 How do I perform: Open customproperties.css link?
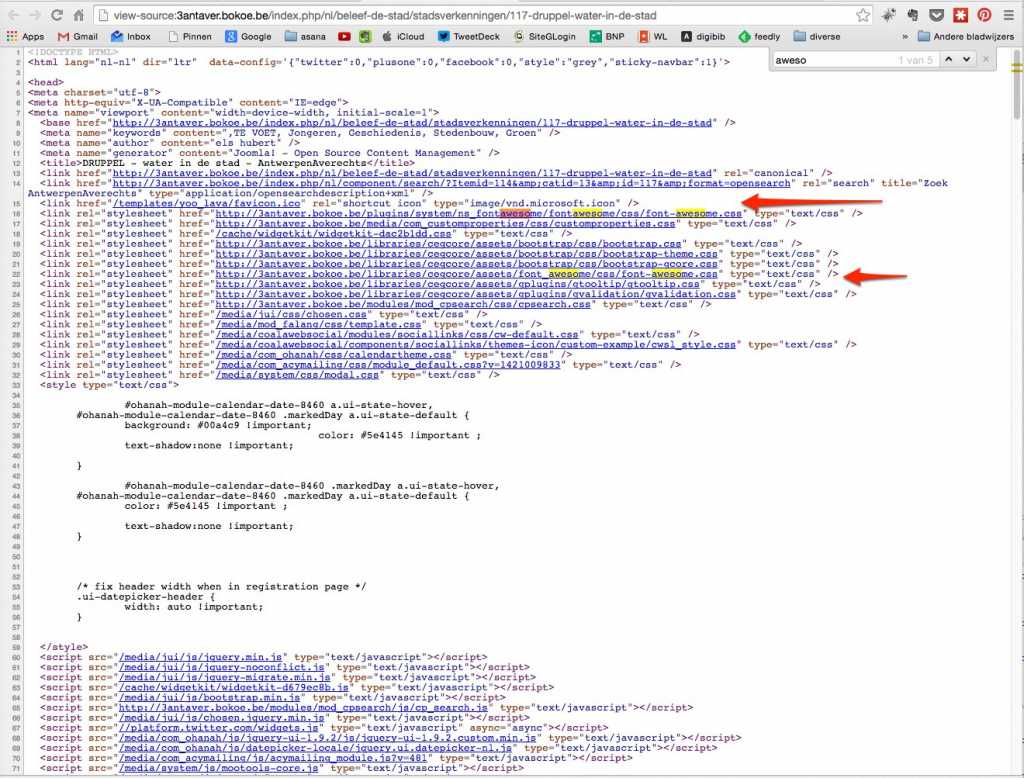tap(445, 223)
